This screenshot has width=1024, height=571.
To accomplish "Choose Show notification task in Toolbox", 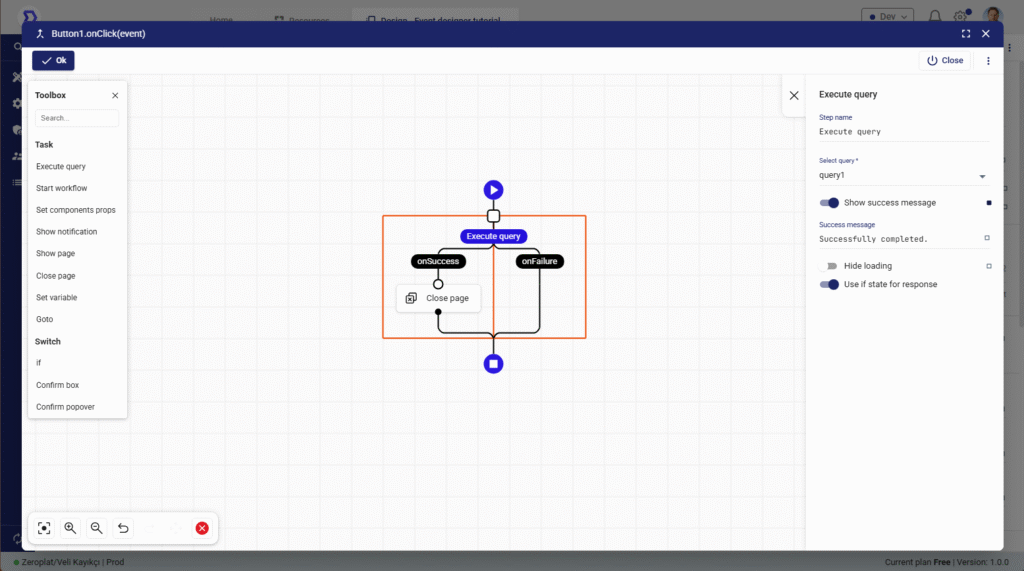I will tap(67, 232).
